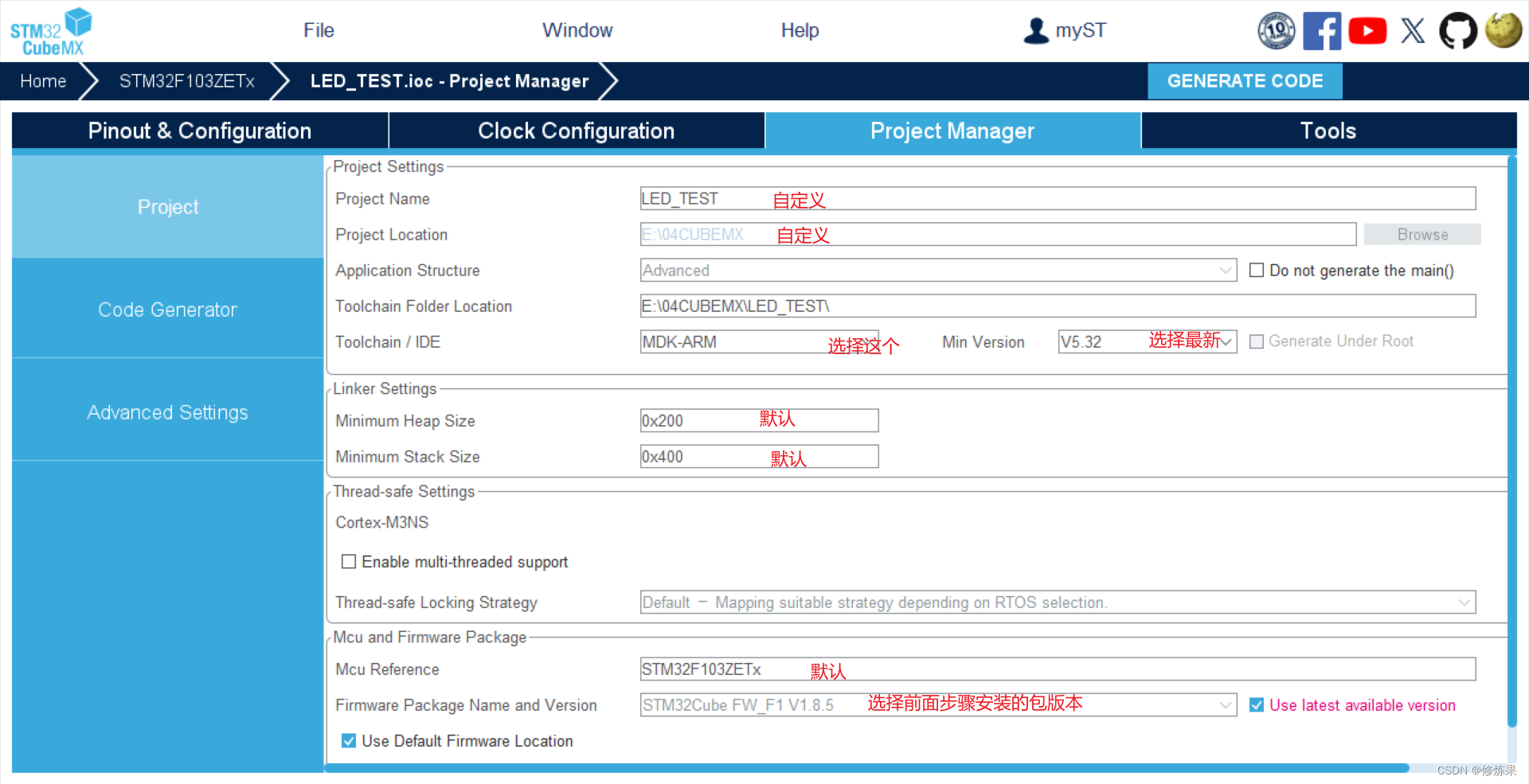Click the horizontal scrollbar at bottom
Screen dimensions: 1529x784
click(x=868, y=768)
